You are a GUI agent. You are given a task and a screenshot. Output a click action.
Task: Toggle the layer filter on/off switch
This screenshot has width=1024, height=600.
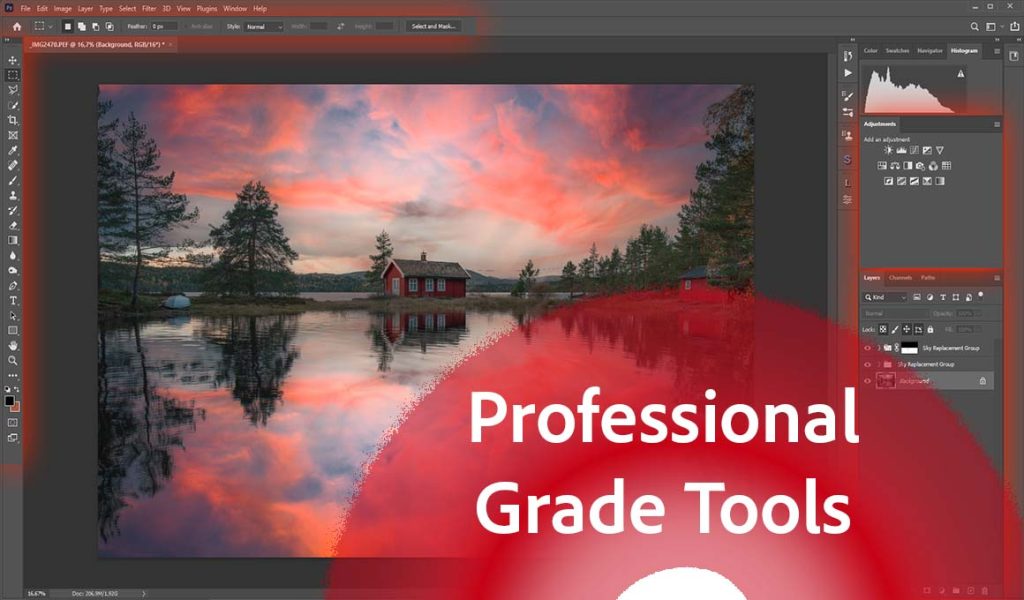[981, 296]
